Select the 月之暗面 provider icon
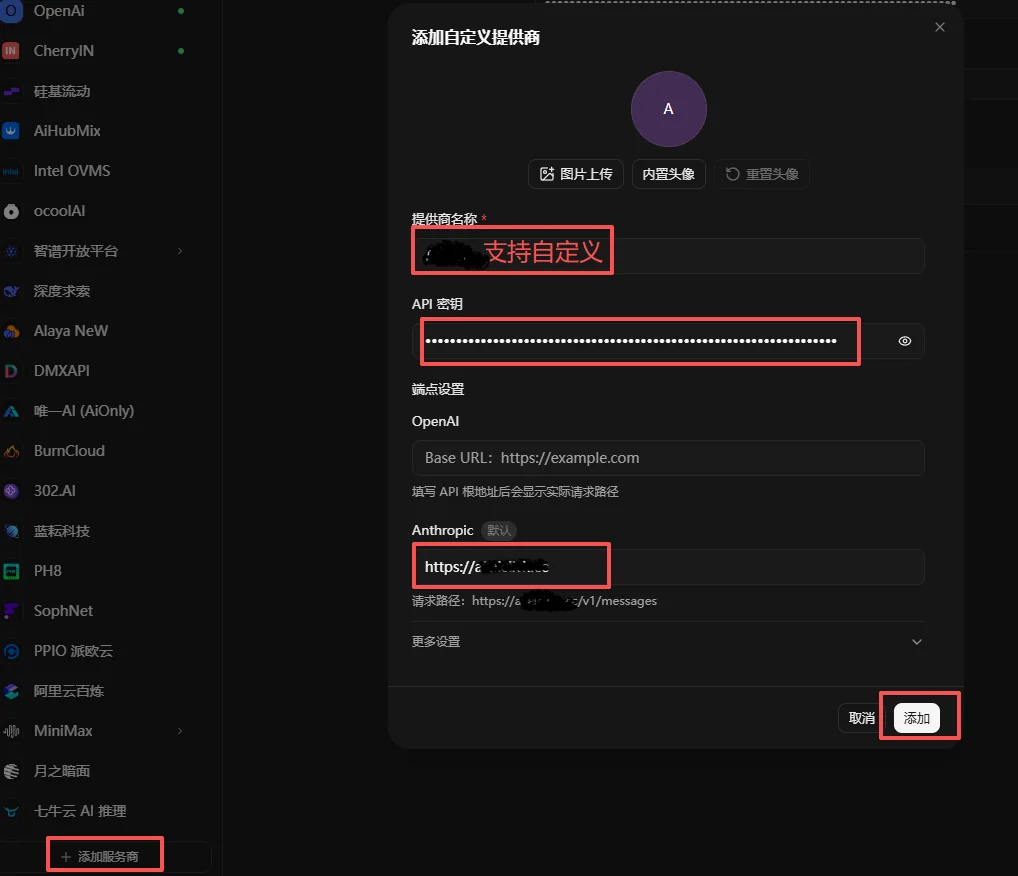Image resolution: width=1018 pixels, height=876 pixels. pyautogui.click(x=11, y=771)
